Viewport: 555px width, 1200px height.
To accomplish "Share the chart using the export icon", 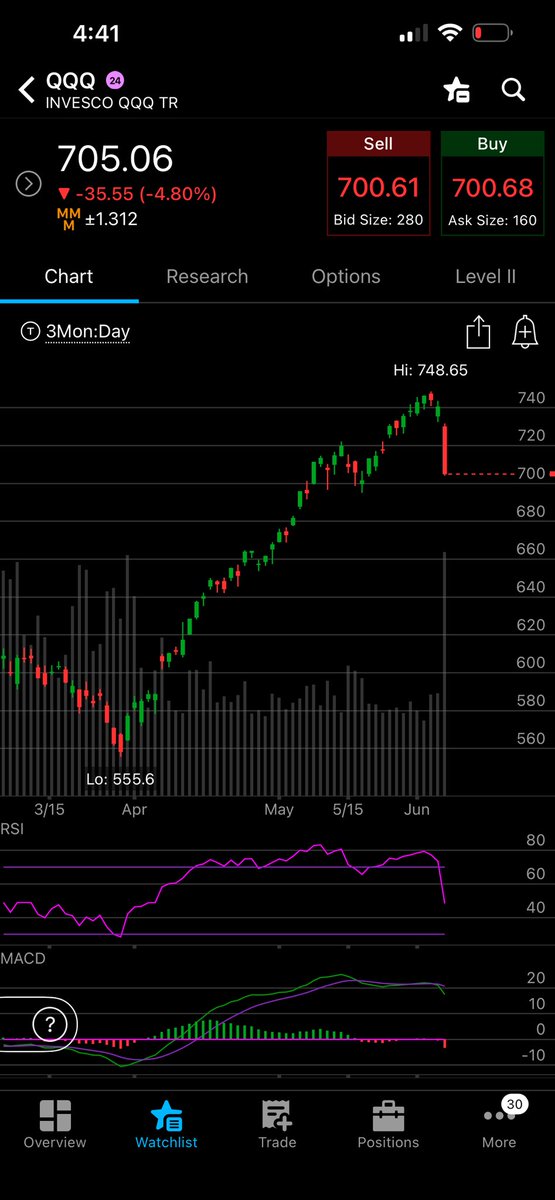I will click(478, 332).
